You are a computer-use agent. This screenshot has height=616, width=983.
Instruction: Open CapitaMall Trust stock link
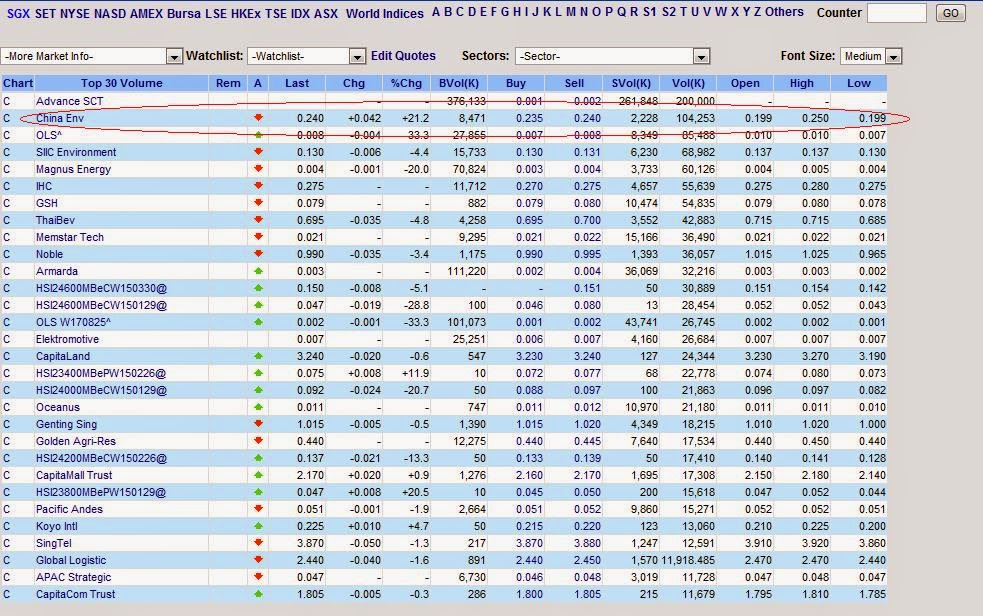(74, 475)
